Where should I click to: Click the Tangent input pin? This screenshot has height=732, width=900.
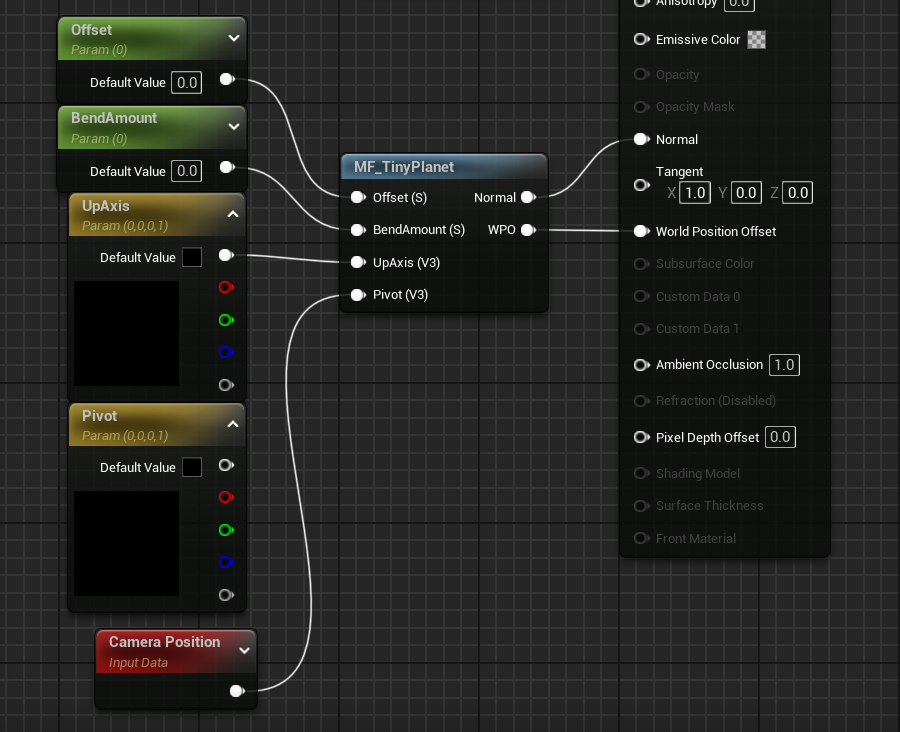click(642, 185)
